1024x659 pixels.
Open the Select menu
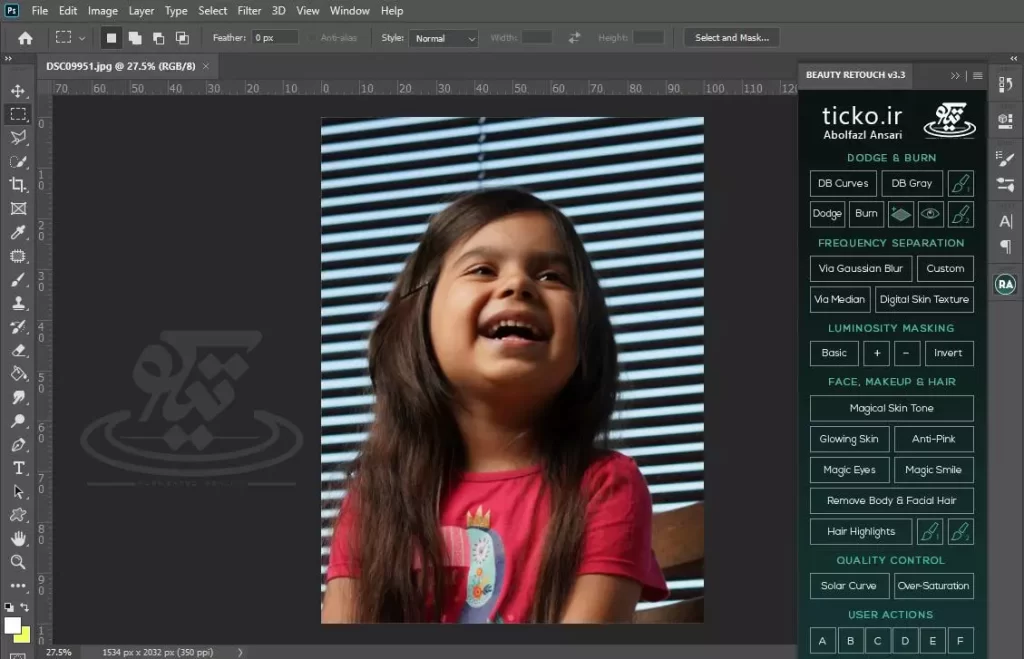212,11
